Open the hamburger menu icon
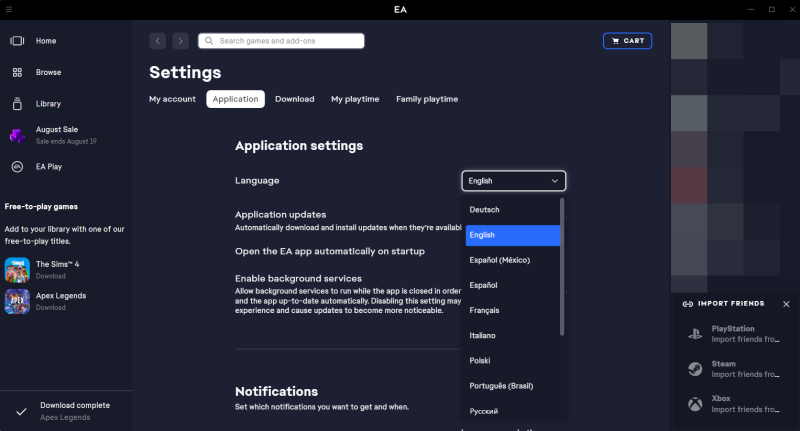The image size is (800, 431). [9, 9]
